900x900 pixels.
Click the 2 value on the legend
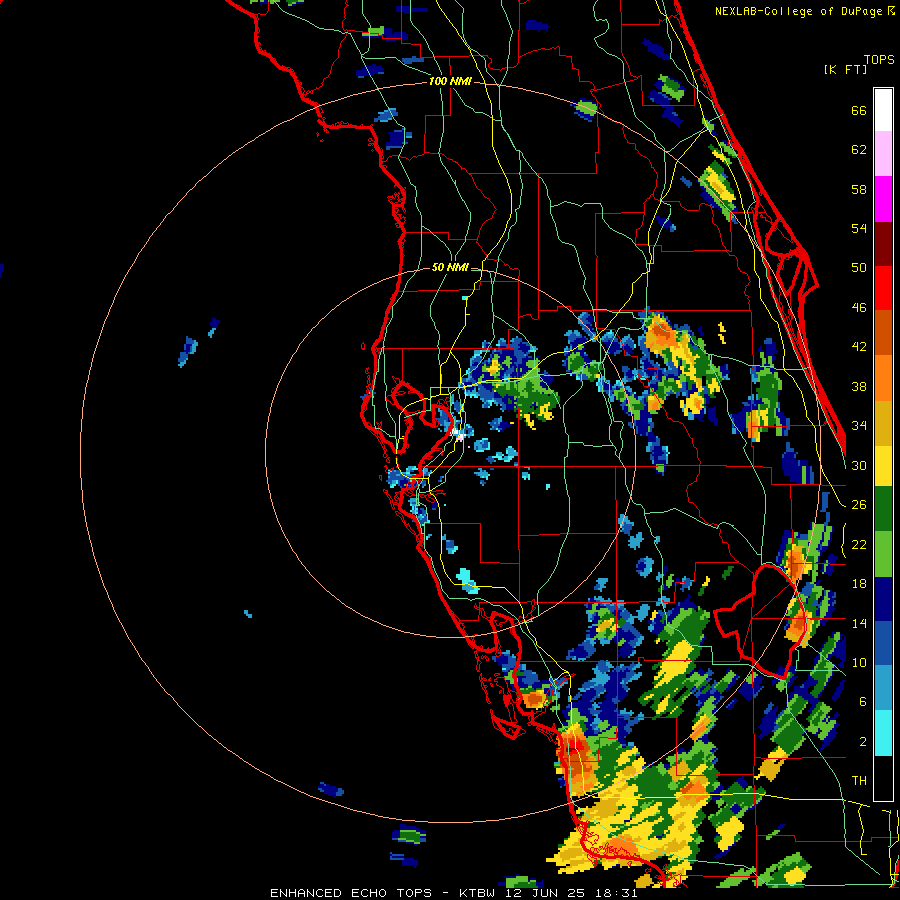pos(863,742)
